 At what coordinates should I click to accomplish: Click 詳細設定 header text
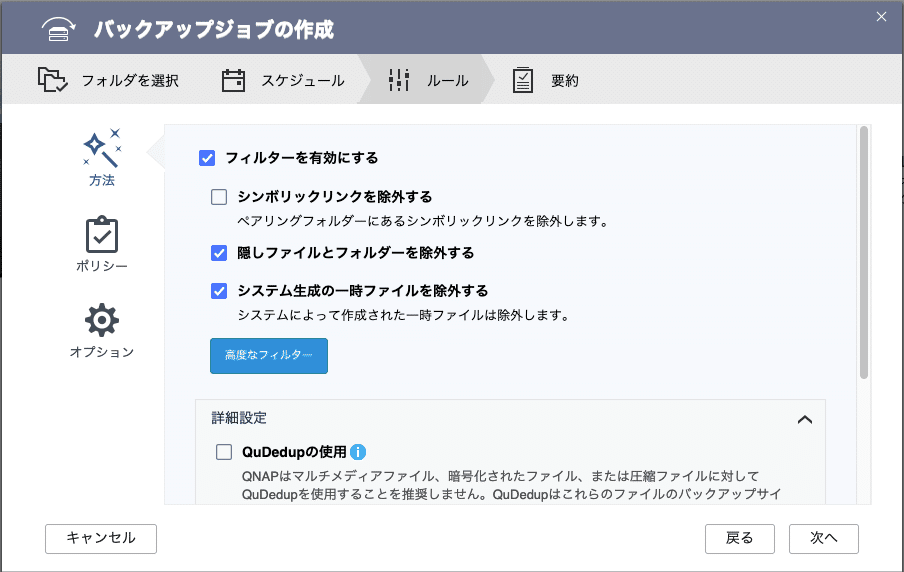(239, 418)
